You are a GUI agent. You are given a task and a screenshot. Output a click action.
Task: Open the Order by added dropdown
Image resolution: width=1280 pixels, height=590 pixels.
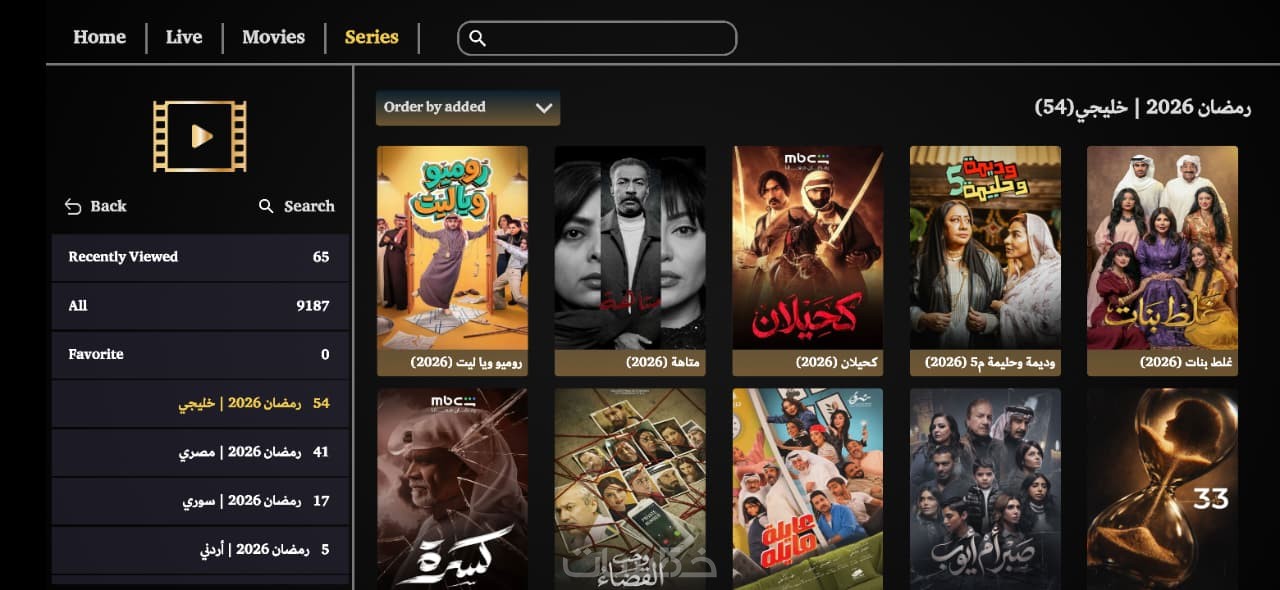pos(468,108)
